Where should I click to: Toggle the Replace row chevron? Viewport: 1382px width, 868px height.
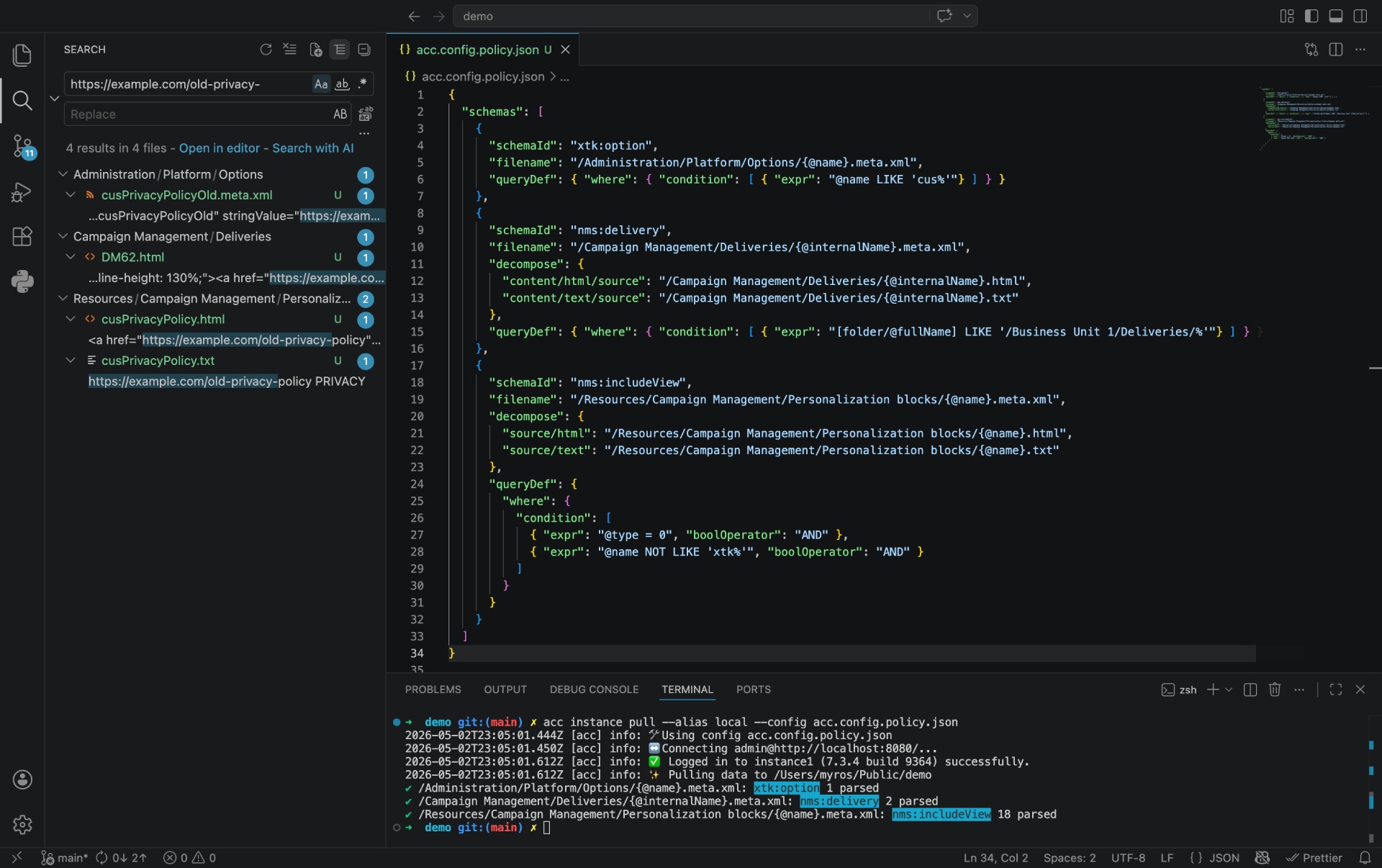[54, 99]
